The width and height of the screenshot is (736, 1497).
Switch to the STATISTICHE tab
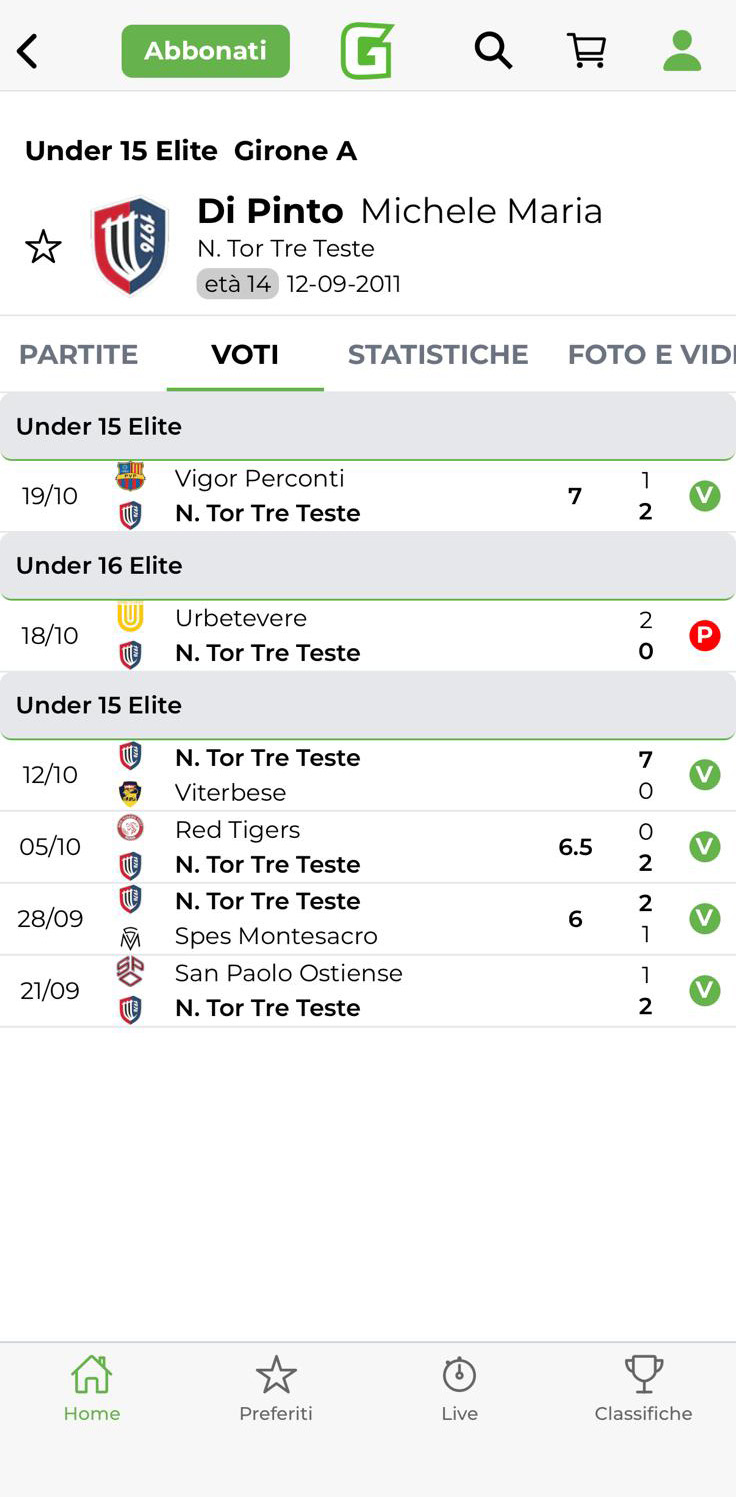(438, 355)
